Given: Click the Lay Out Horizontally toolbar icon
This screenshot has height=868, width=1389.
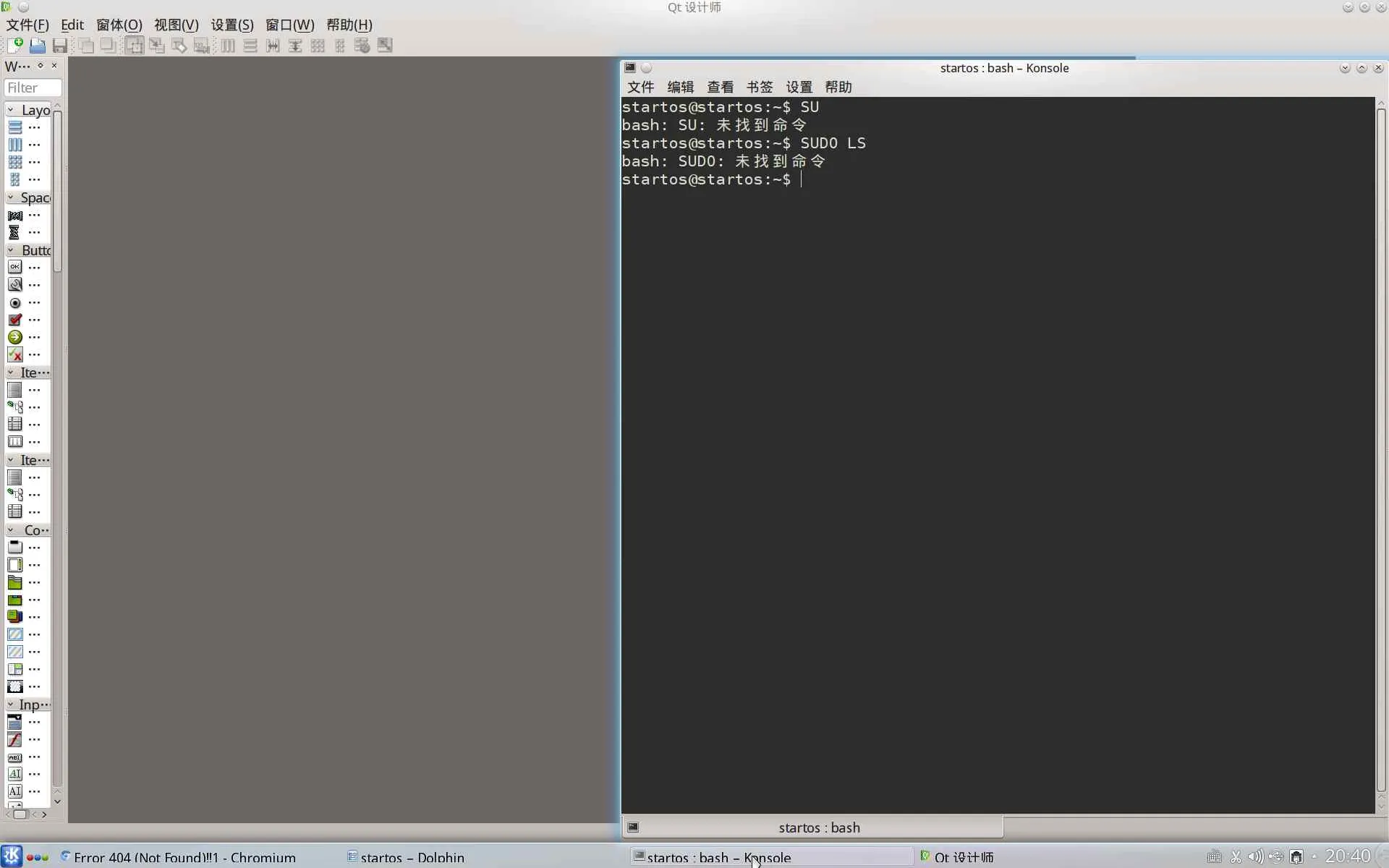Looking at the screenshot, I should (x=228, y=46).
